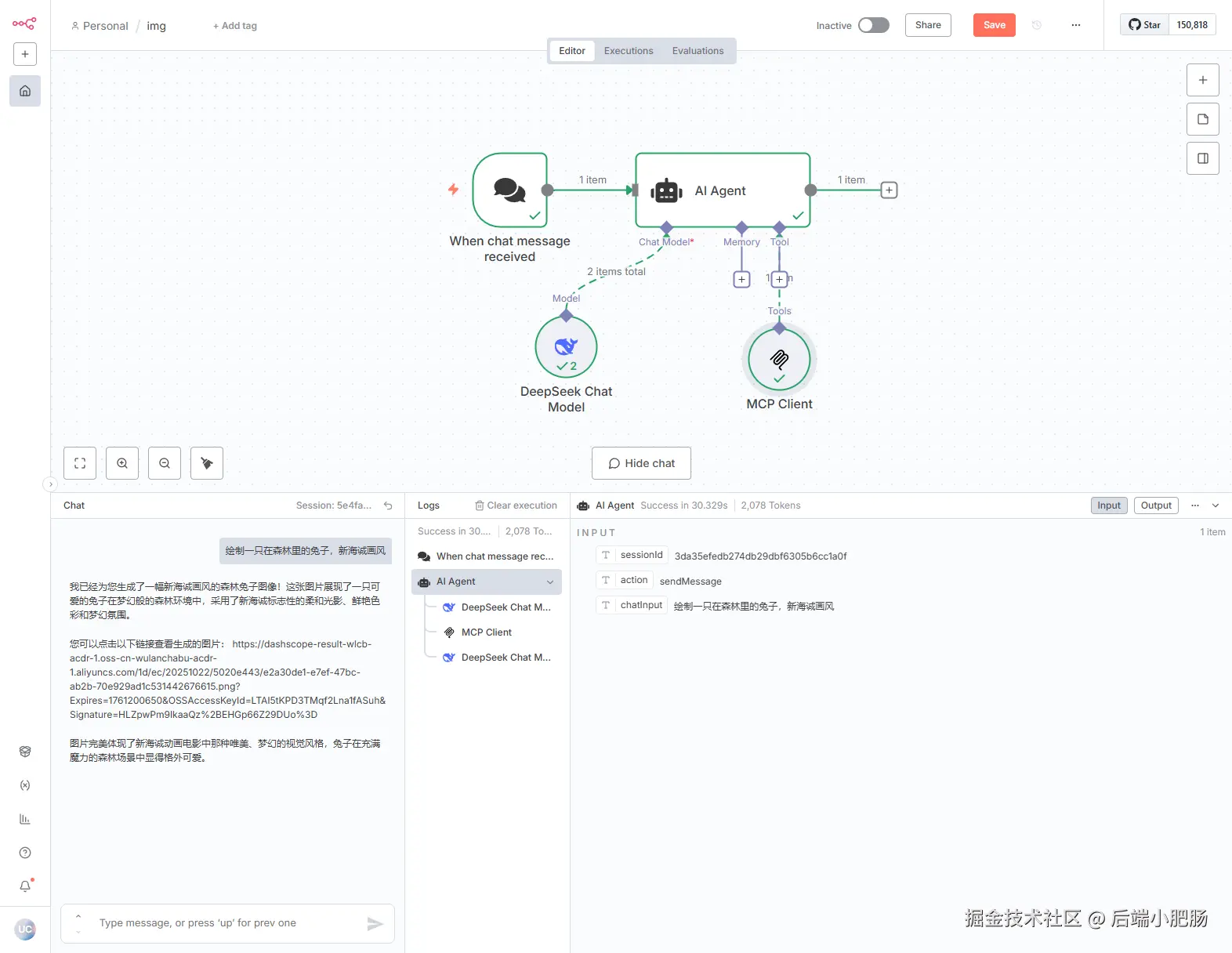Screen dimensions: 1232x953
Task: Select the Output view toggle
Action: pos(1156,505)
